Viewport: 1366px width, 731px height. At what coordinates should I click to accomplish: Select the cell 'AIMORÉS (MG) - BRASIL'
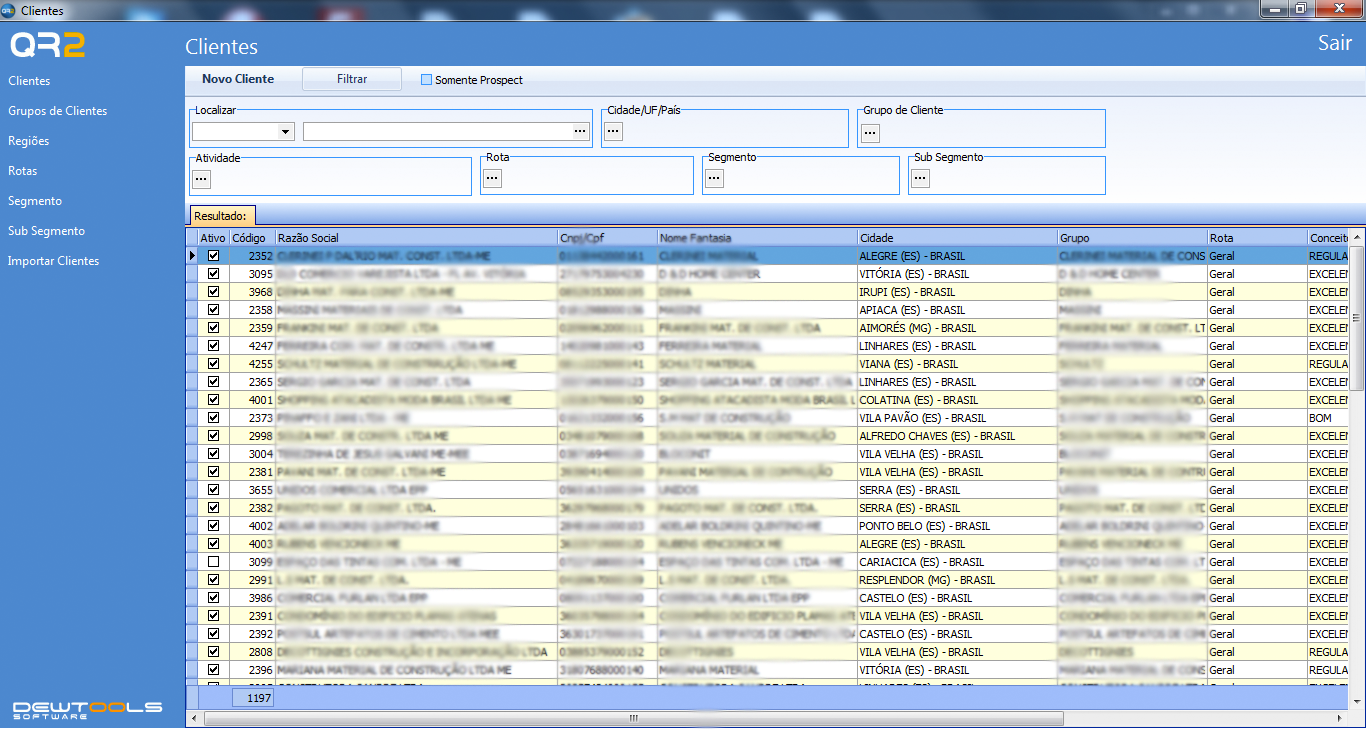click(x=957, y=328)
